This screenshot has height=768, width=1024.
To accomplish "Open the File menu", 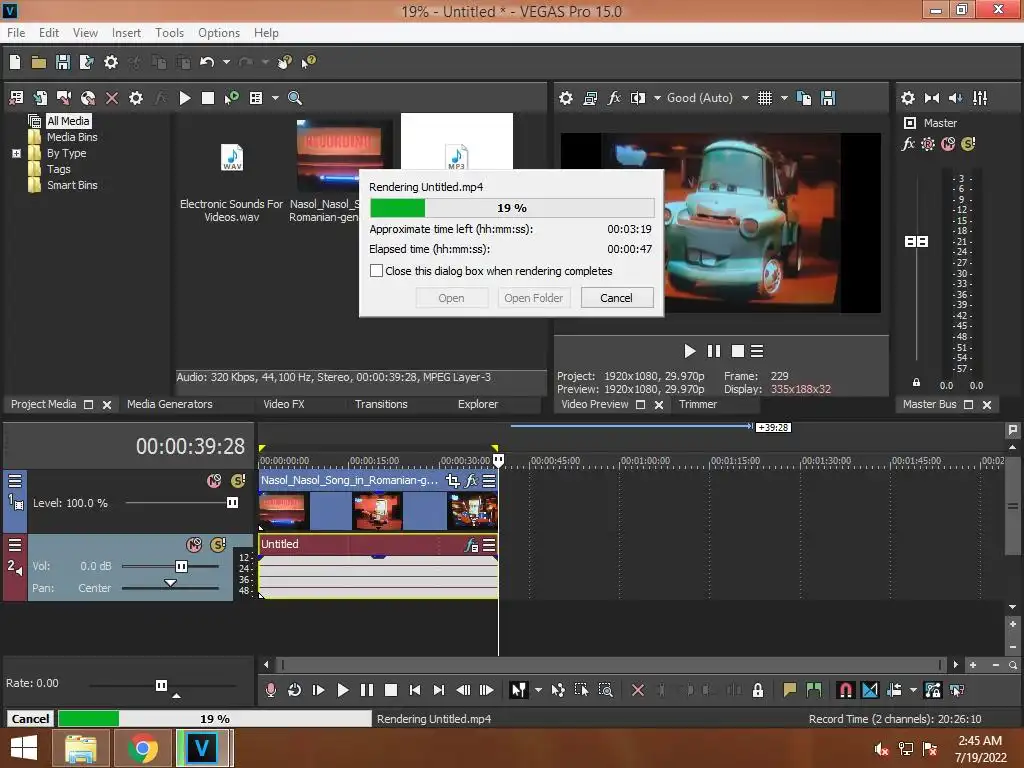I will tap(16, 33).
